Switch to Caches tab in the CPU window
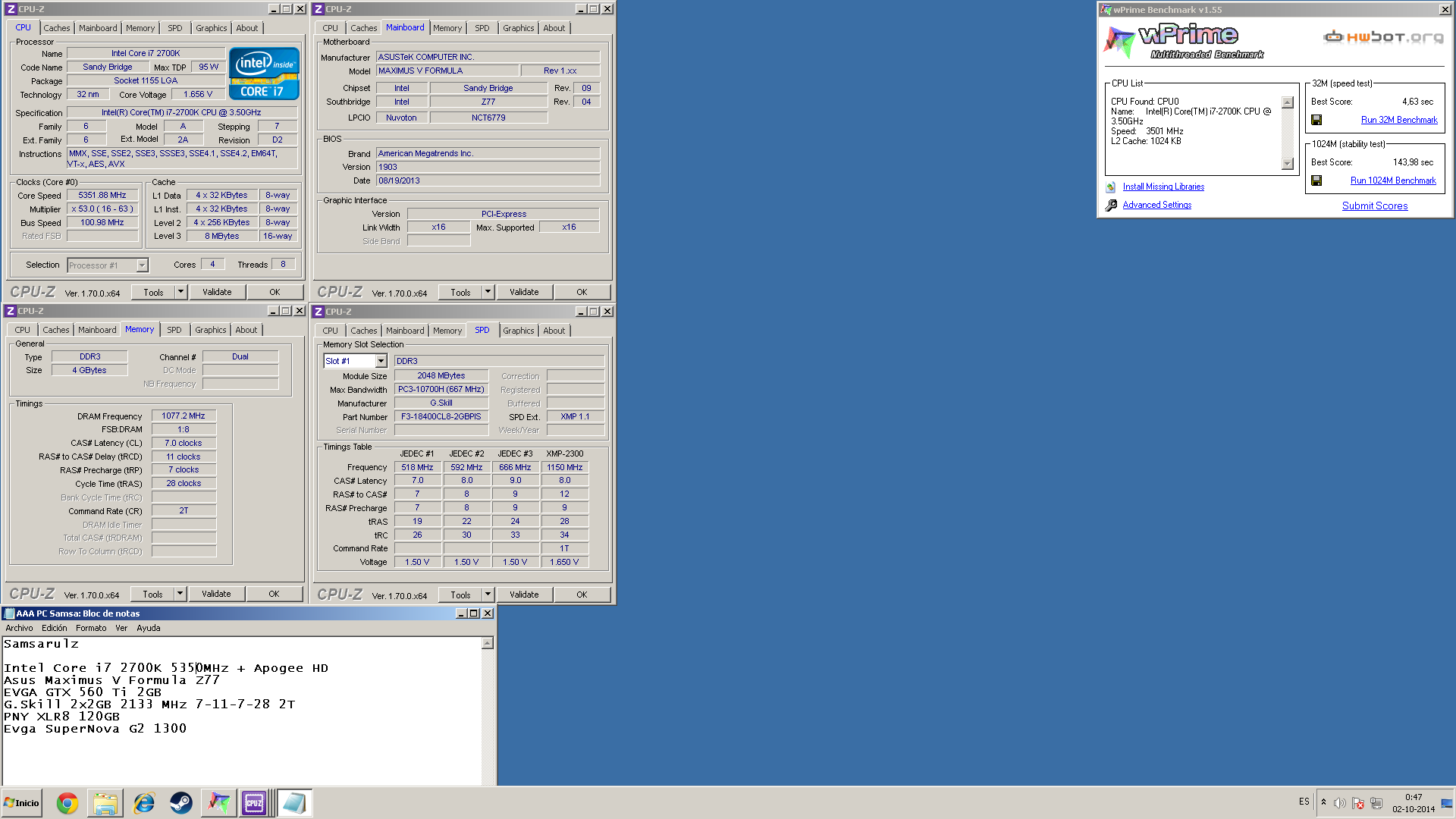 tap(56, 28)
